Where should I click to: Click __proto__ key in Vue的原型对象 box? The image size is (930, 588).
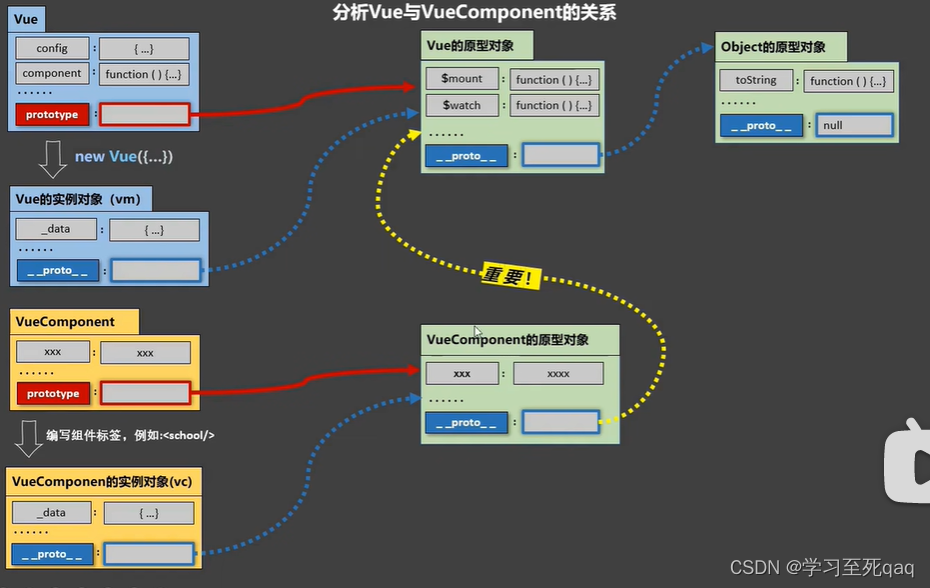pyautogui.click(x=466, y=156)
